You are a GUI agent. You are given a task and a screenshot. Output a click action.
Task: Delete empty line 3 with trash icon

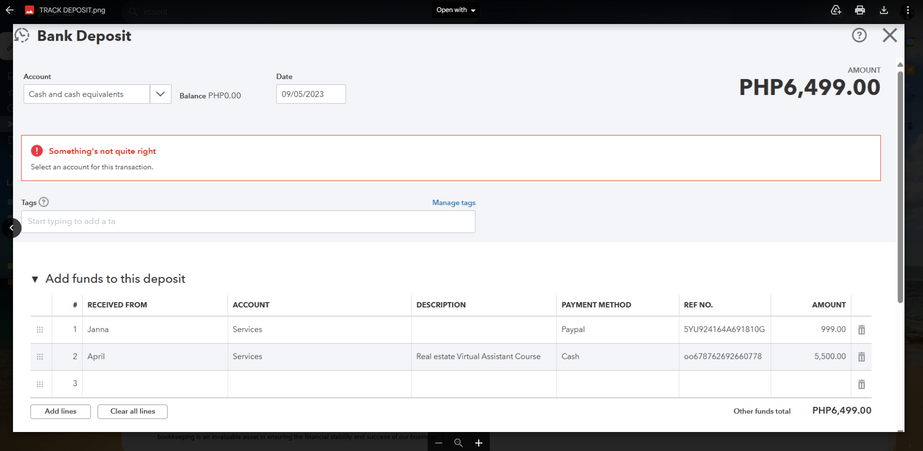point(861,384)
